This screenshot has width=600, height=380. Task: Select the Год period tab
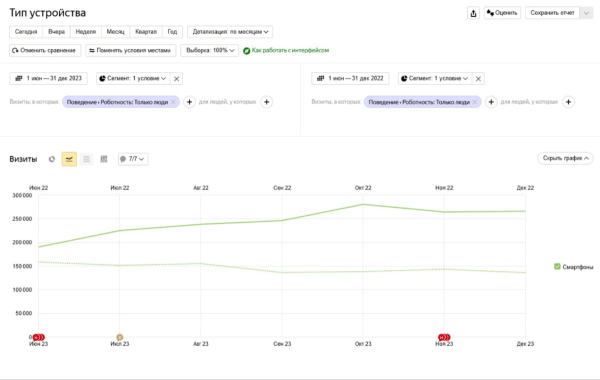(x=172, y=32)
